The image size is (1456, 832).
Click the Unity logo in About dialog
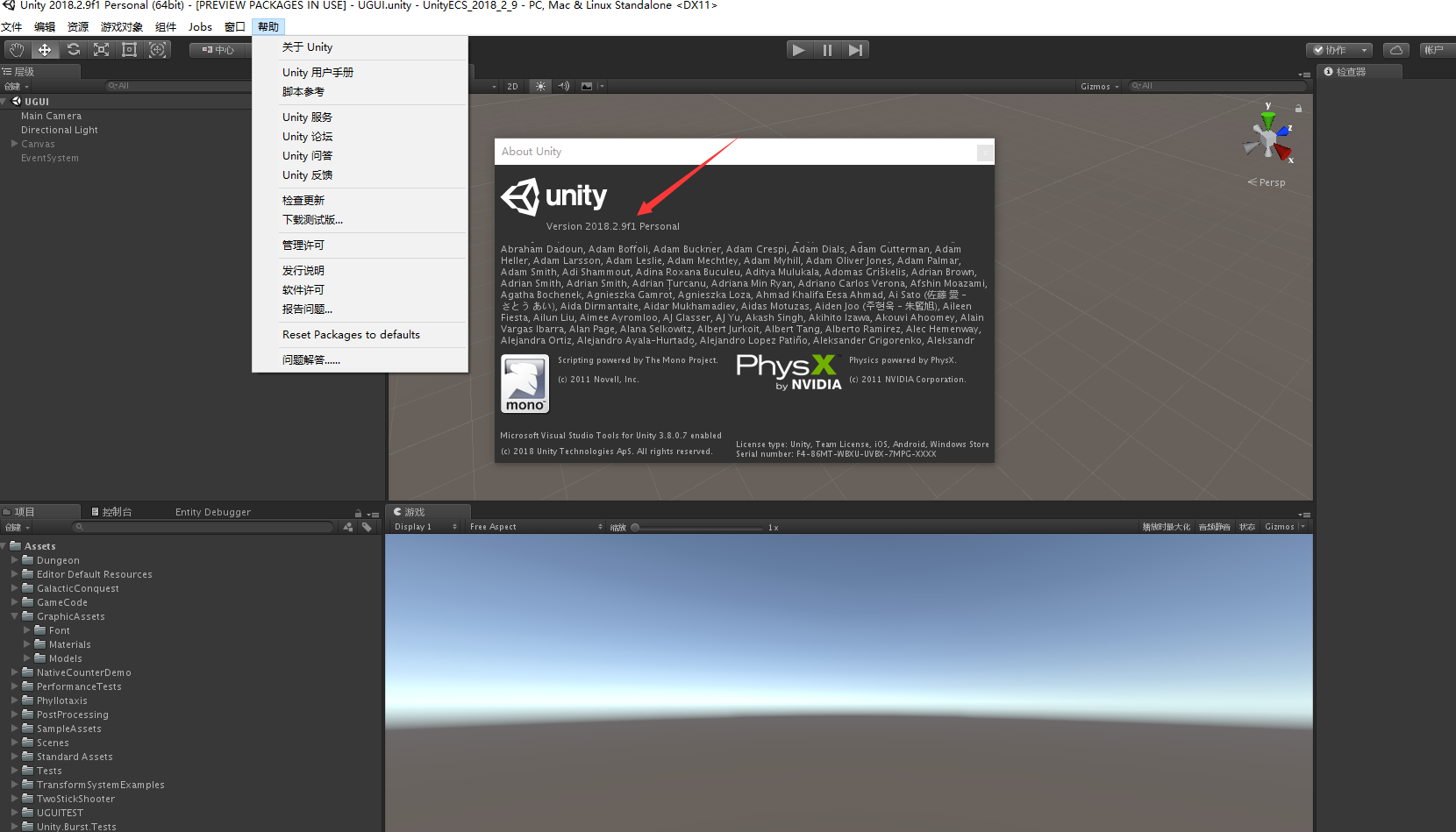(x=553, y=196)
